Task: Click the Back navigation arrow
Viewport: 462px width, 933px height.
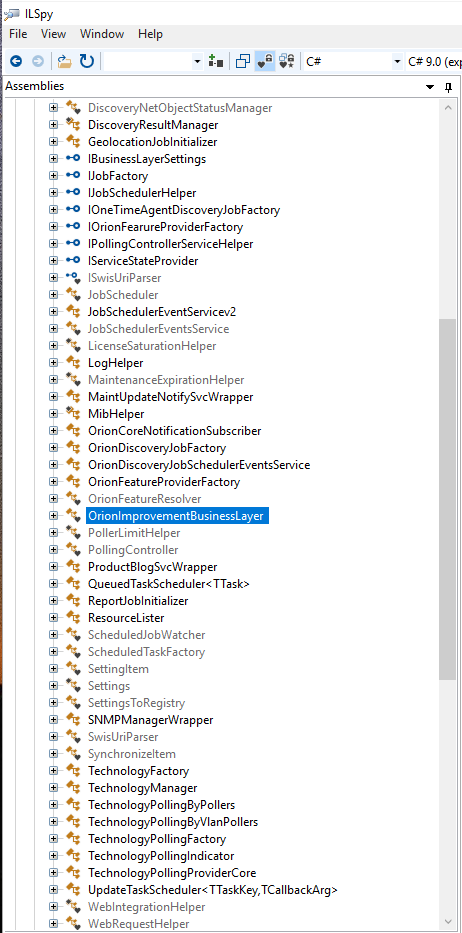Action: click(x=17, y=61)
